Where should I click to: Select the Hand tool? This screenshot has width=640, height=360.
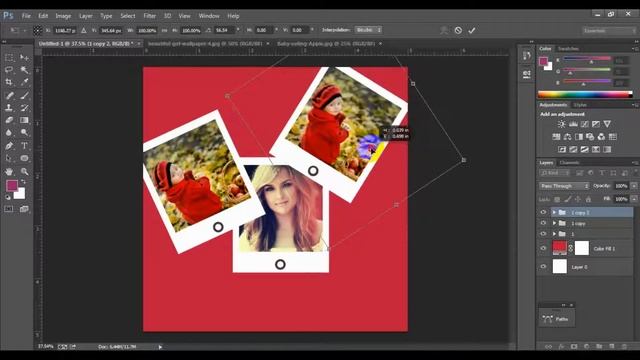9,171
